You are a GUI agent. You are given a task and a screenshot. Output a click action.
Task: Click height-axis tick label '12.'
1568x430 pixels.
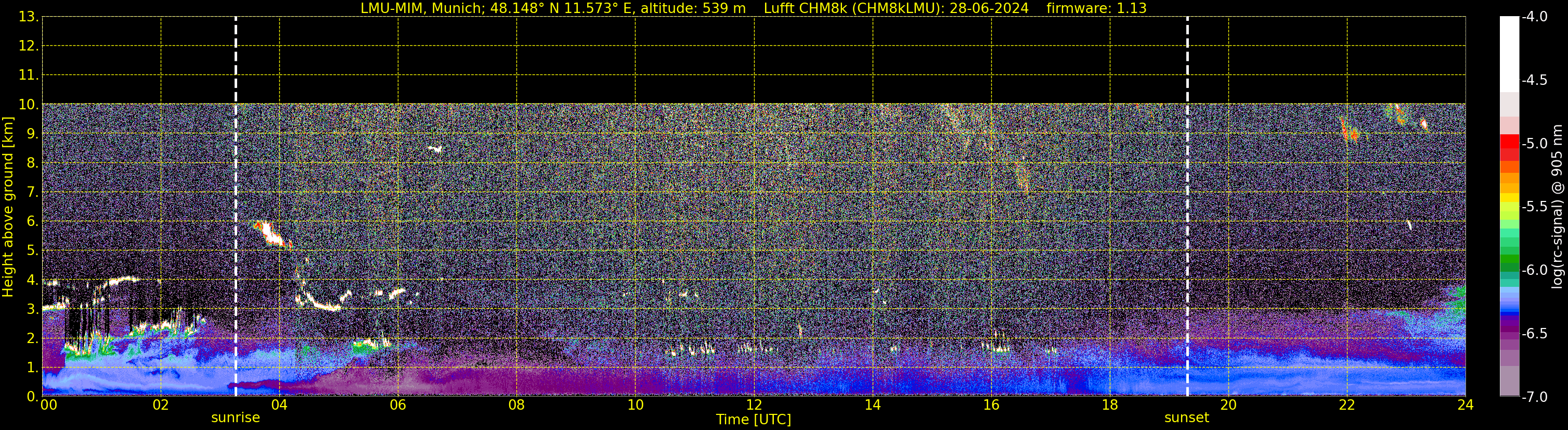[29, 46]
